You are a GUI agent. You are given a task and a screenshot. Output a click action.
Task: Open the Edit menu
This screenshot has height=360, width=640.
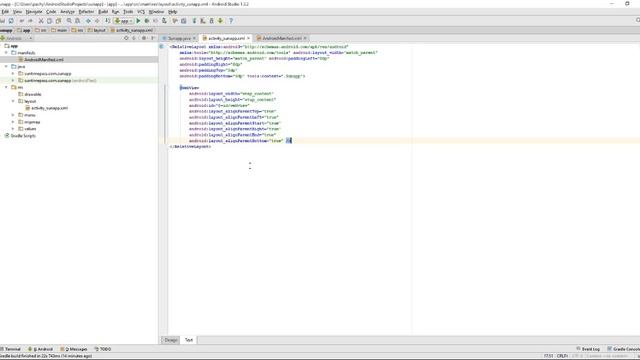[5, 12]
